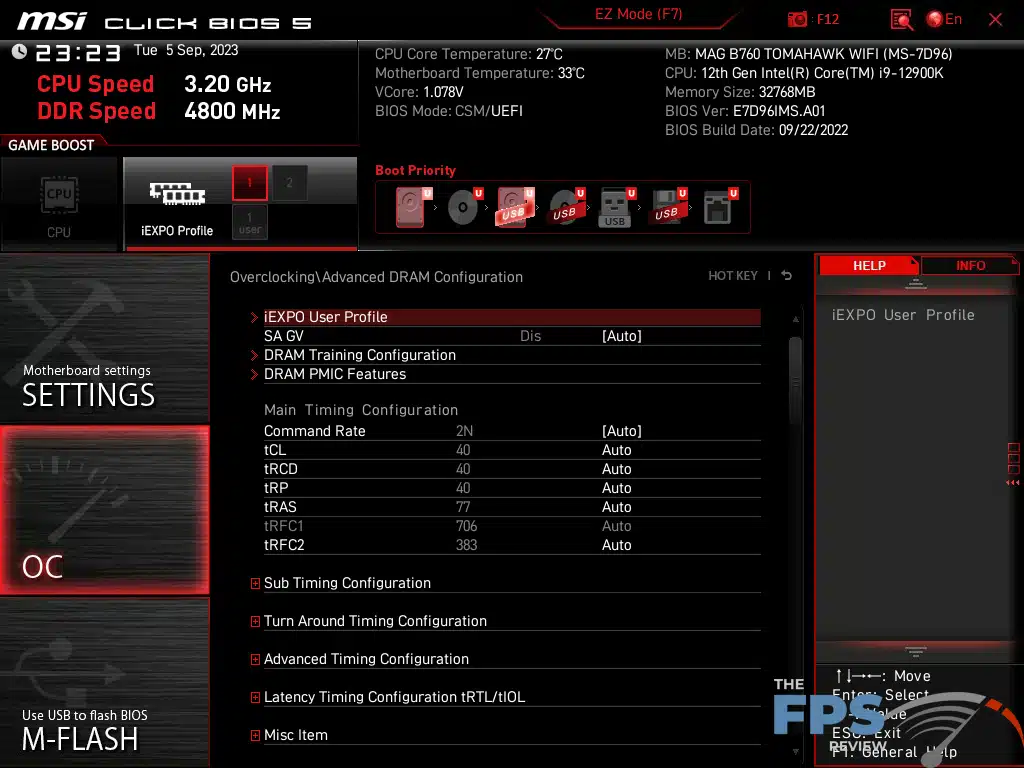1024x768 pixels.
Task: Open the OC section
Action: [104, 510]
